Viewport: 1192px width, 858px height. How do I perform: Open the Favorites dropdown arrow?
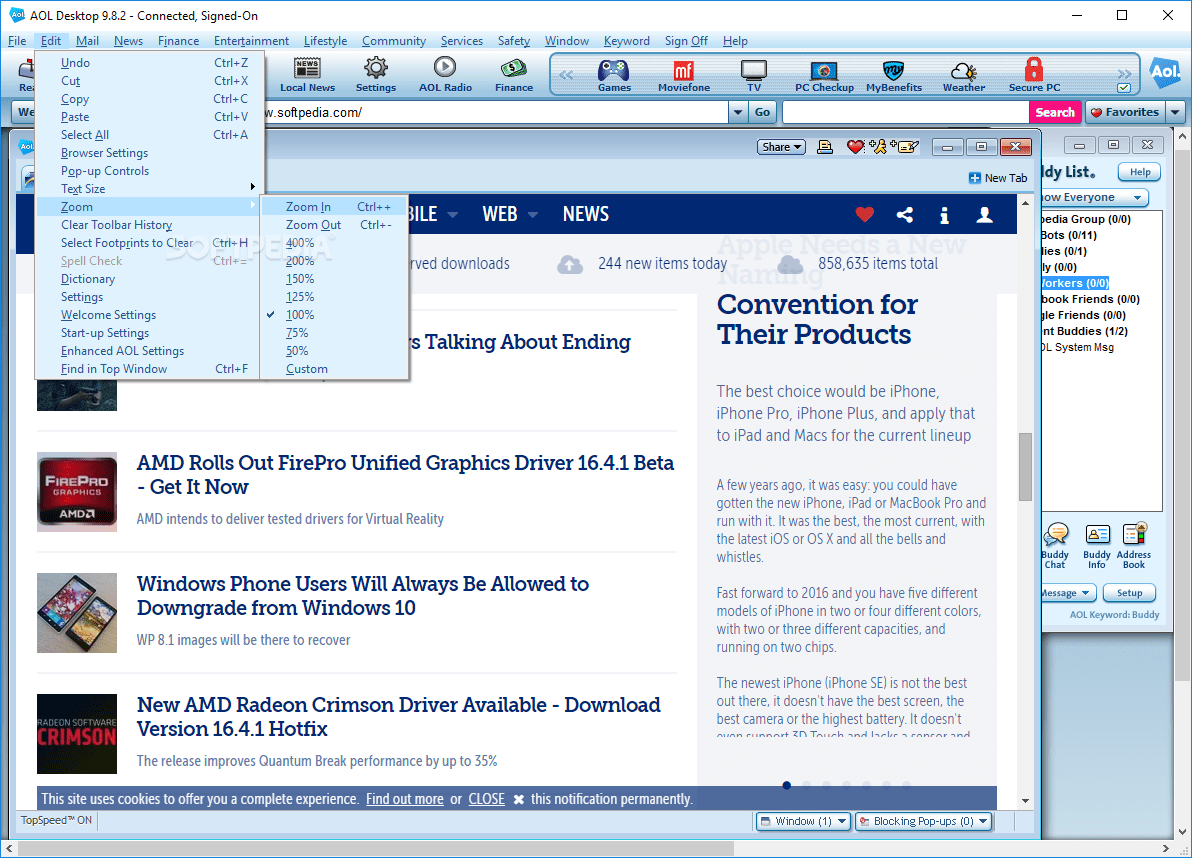1175,112
